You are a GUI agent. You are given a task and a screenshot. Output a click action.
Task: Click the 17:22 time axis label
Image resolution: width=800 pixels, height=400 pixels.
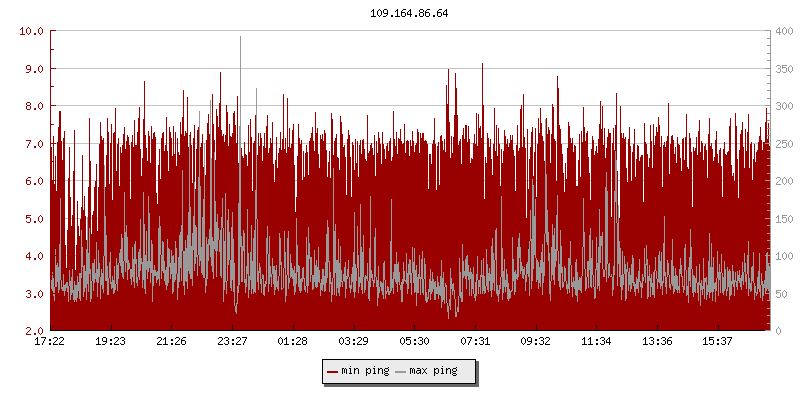tap(50, 341)
